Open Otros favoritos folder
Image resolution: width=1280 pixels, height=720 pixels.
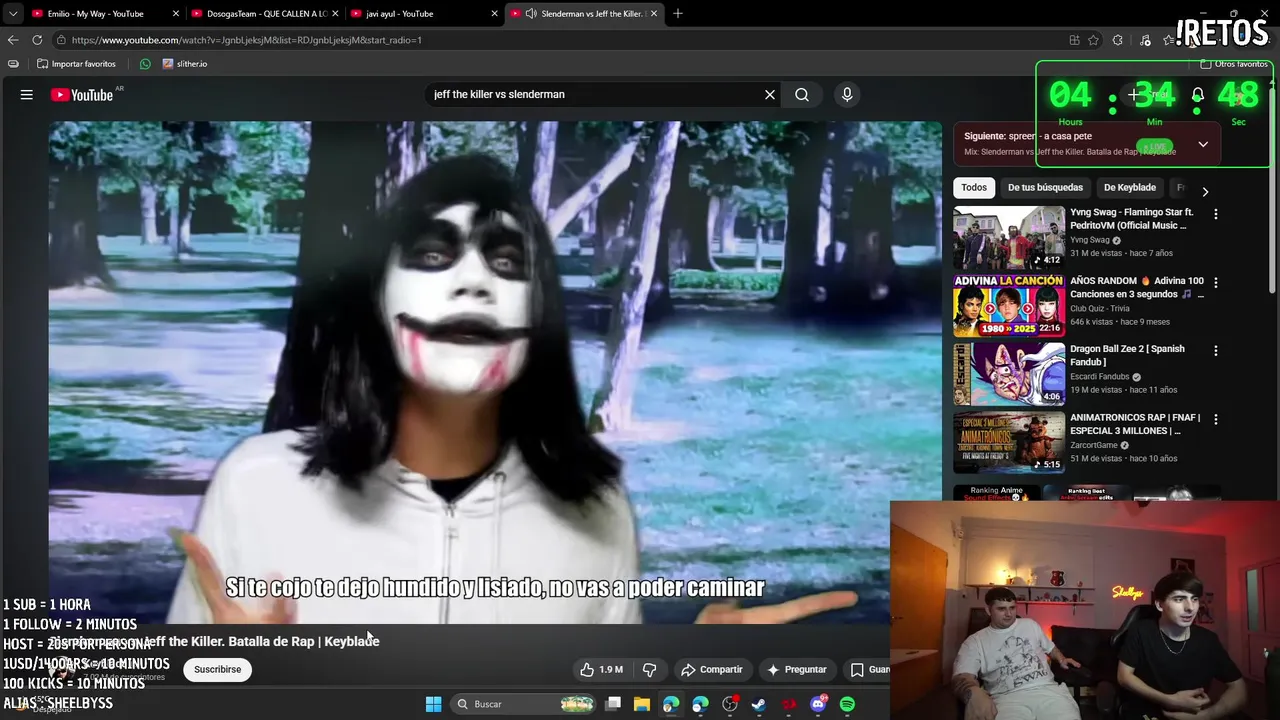(x=1234, y=64)
